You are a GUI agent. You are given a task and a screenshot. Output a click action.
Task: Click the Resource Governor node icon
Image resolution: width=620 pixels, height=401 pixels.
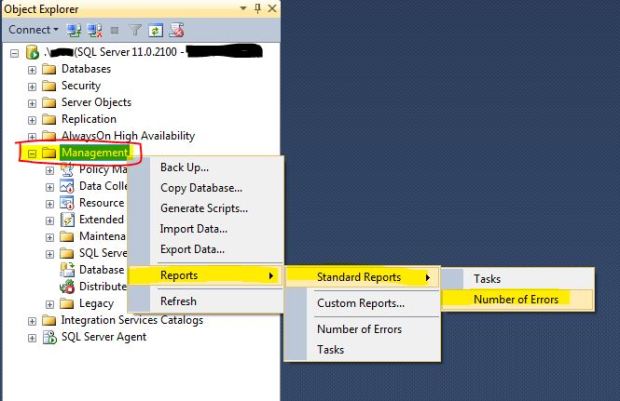pyautogui.click(x=67, y=203)
